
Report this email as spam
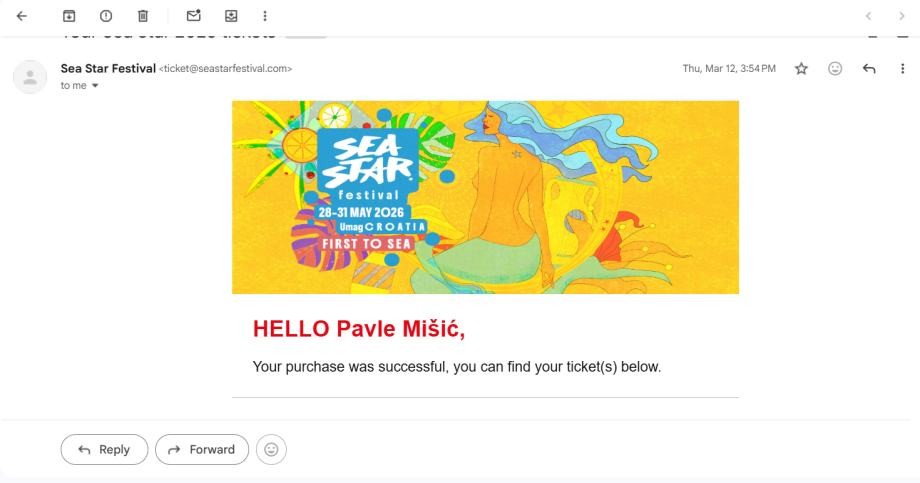point(106,15)
